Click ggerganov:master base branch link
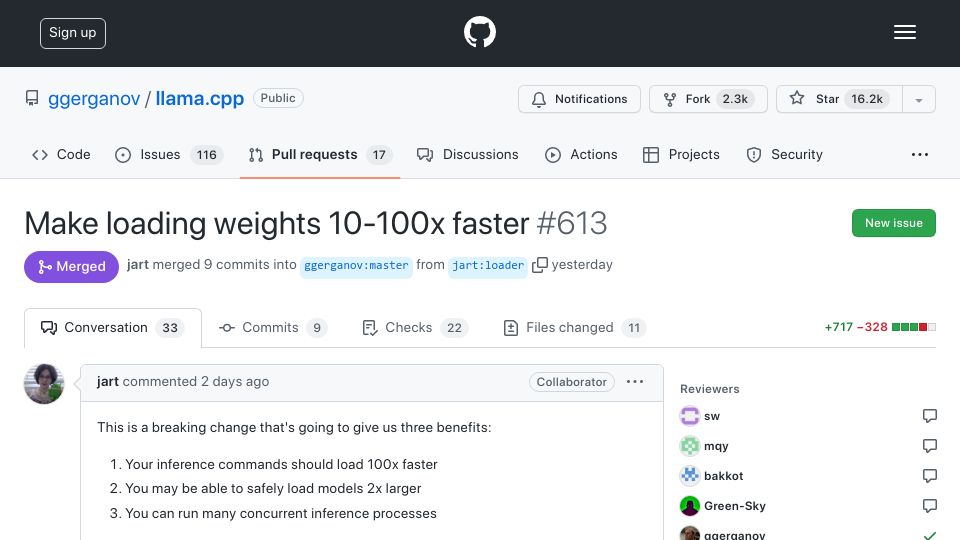The width and height of the screenshot is (960, 540). (x=356, y=266)
